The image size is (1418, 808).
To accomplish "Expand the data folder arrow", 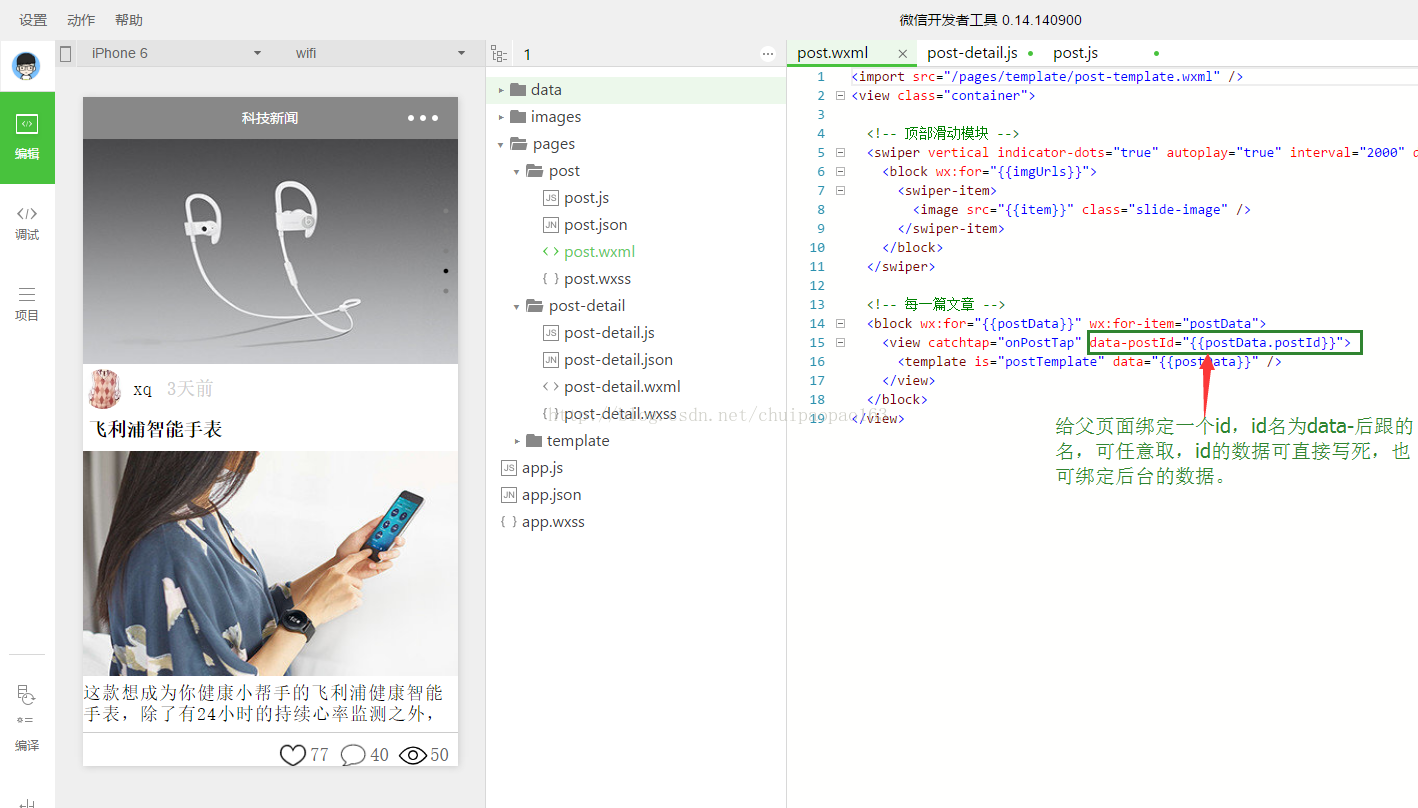I will 501,90.
